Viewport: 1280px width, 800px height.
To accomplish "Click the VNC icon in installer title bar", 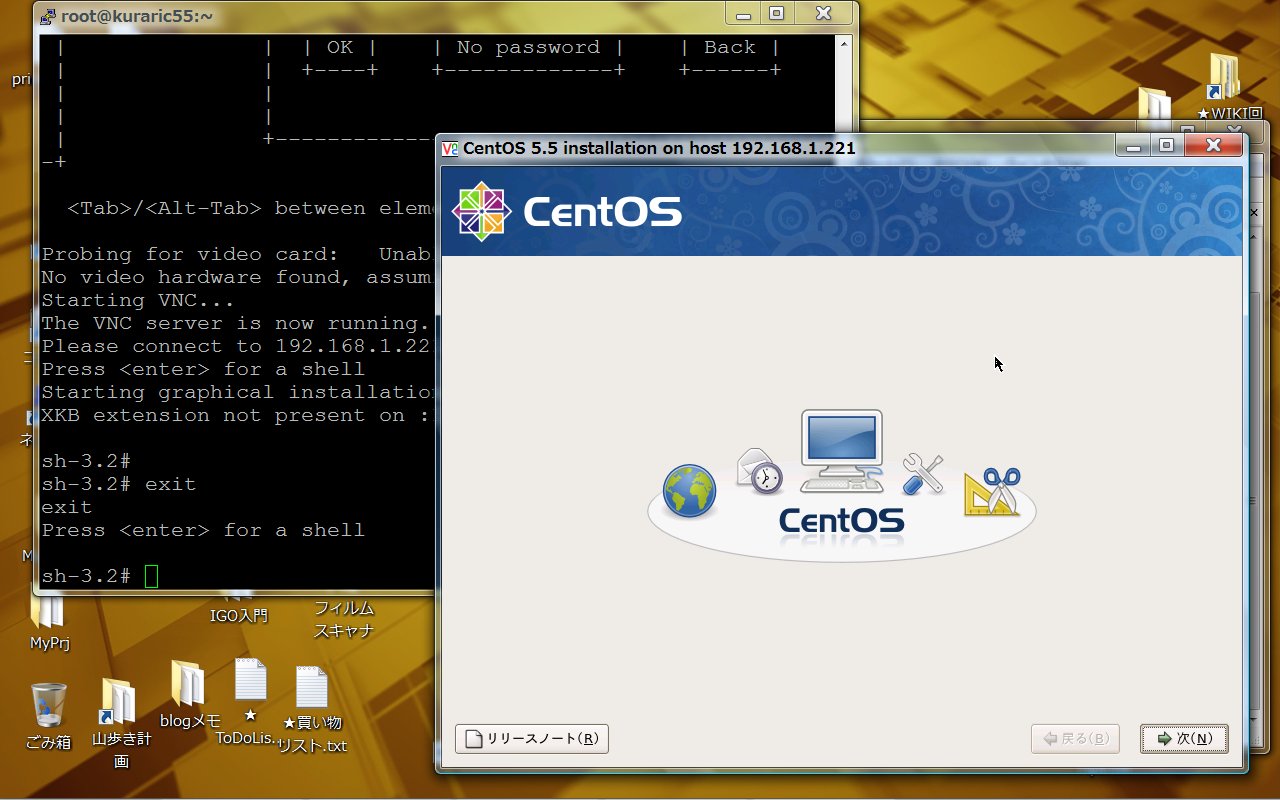I will coord(450,148).
